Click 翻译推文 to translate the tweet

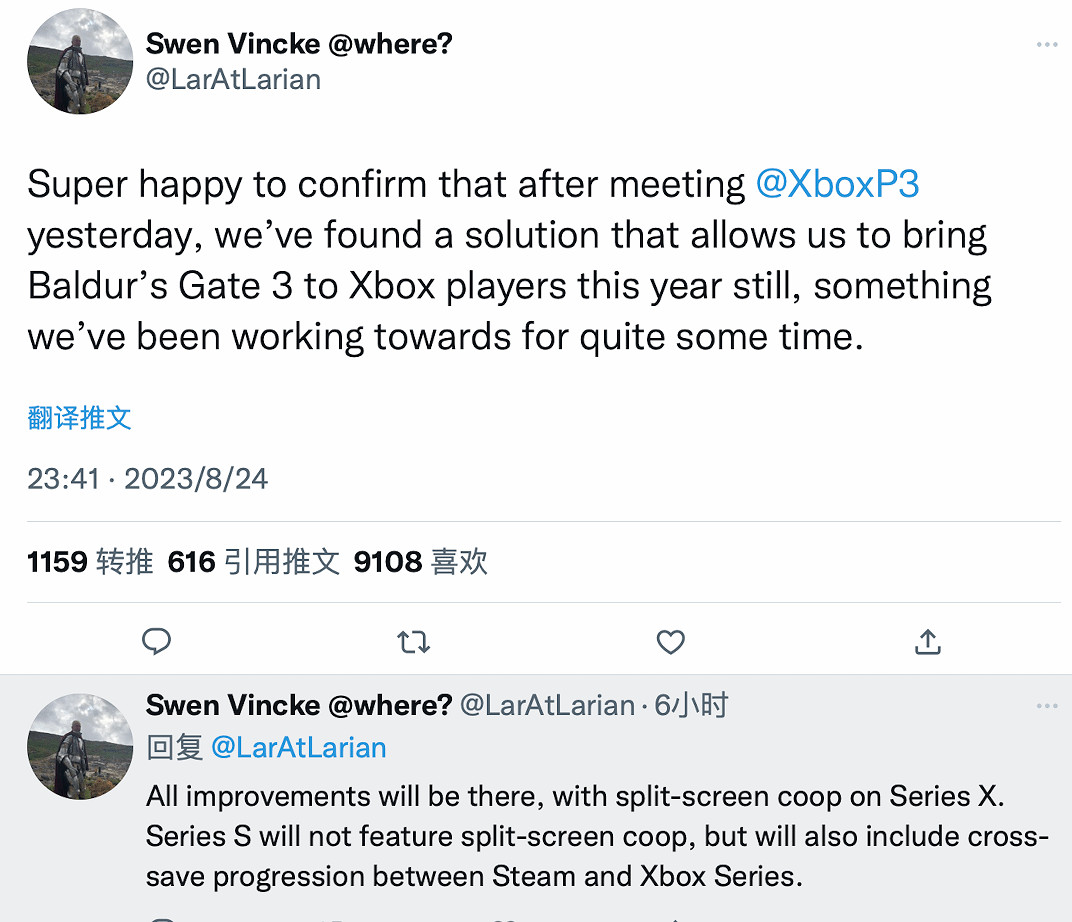point(80,418)
